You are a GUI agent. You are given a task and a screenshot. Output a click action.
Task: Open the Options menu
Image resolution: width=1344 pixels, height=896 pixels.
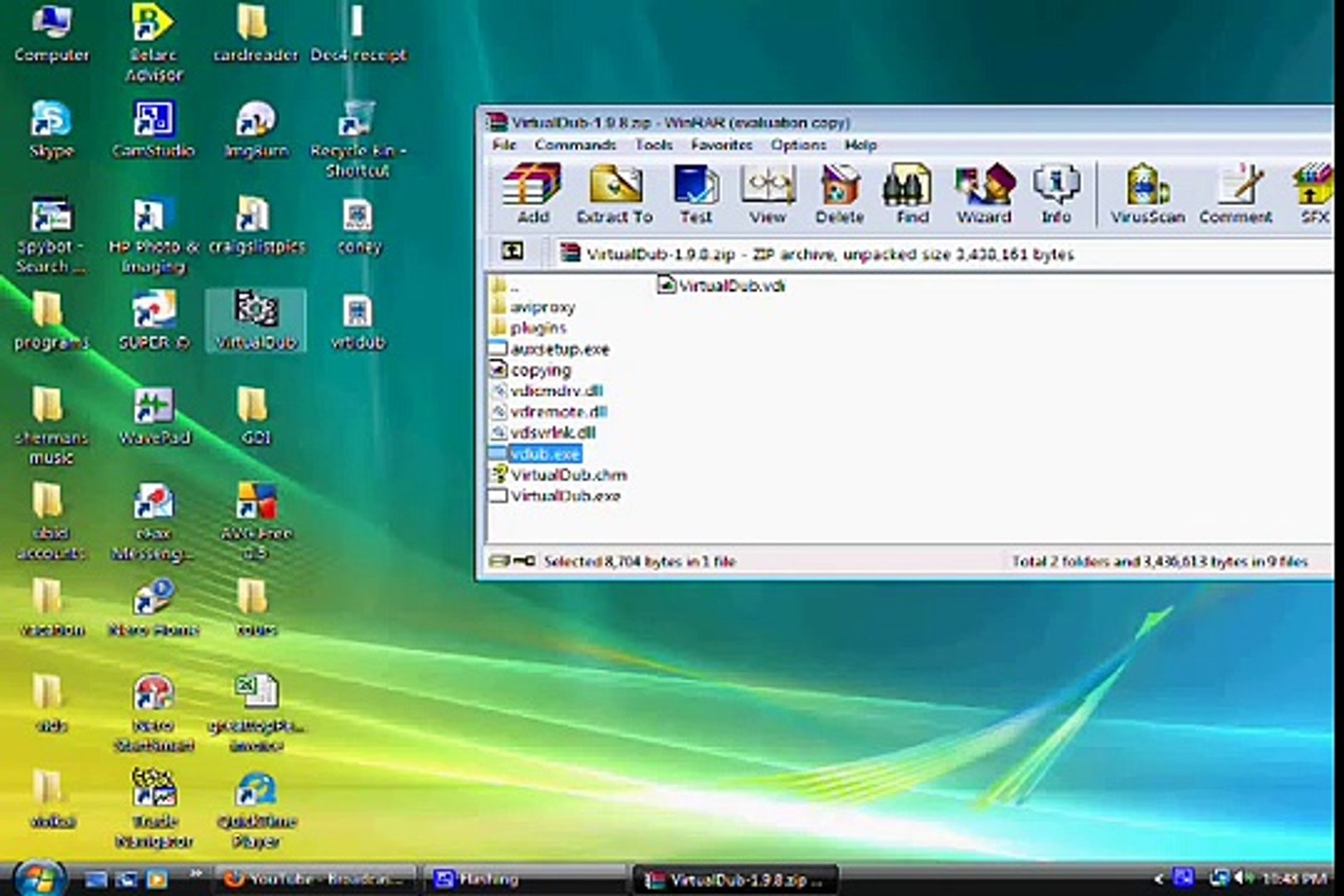pyautogui.click(x=798, y=145)
